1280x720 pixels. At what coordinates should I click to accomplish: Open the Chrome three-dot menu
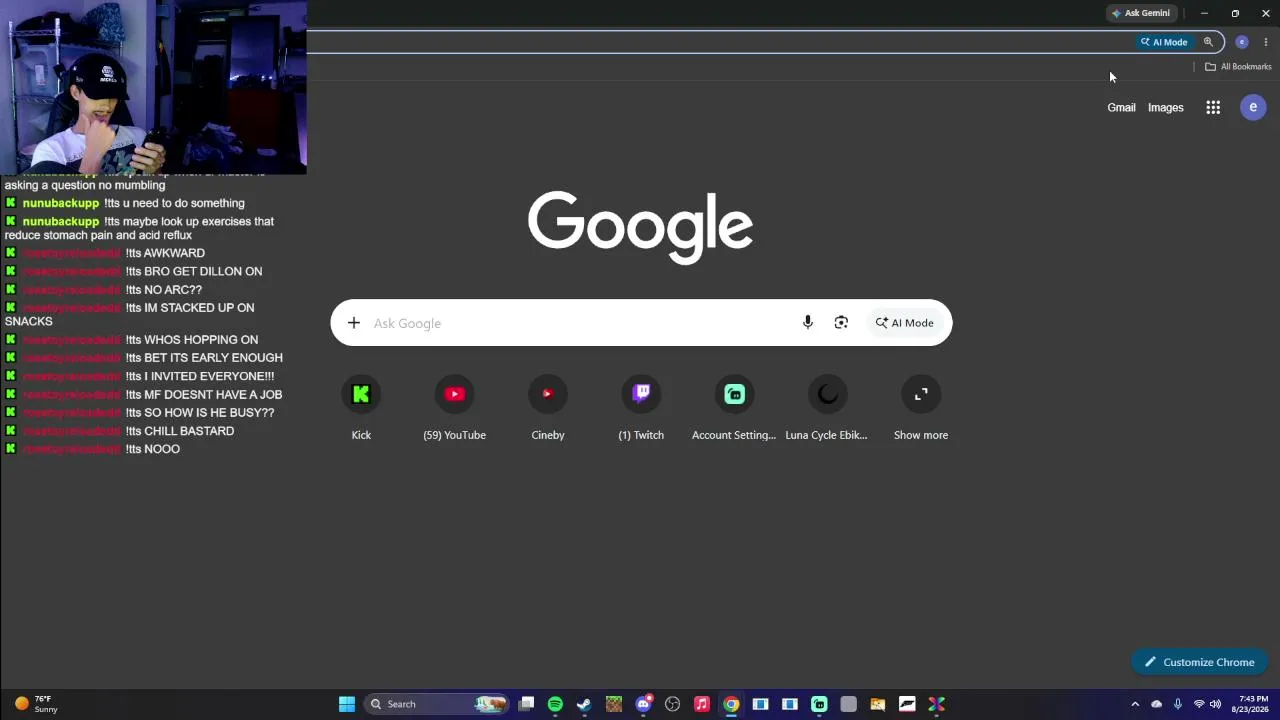coord(1266,42)
